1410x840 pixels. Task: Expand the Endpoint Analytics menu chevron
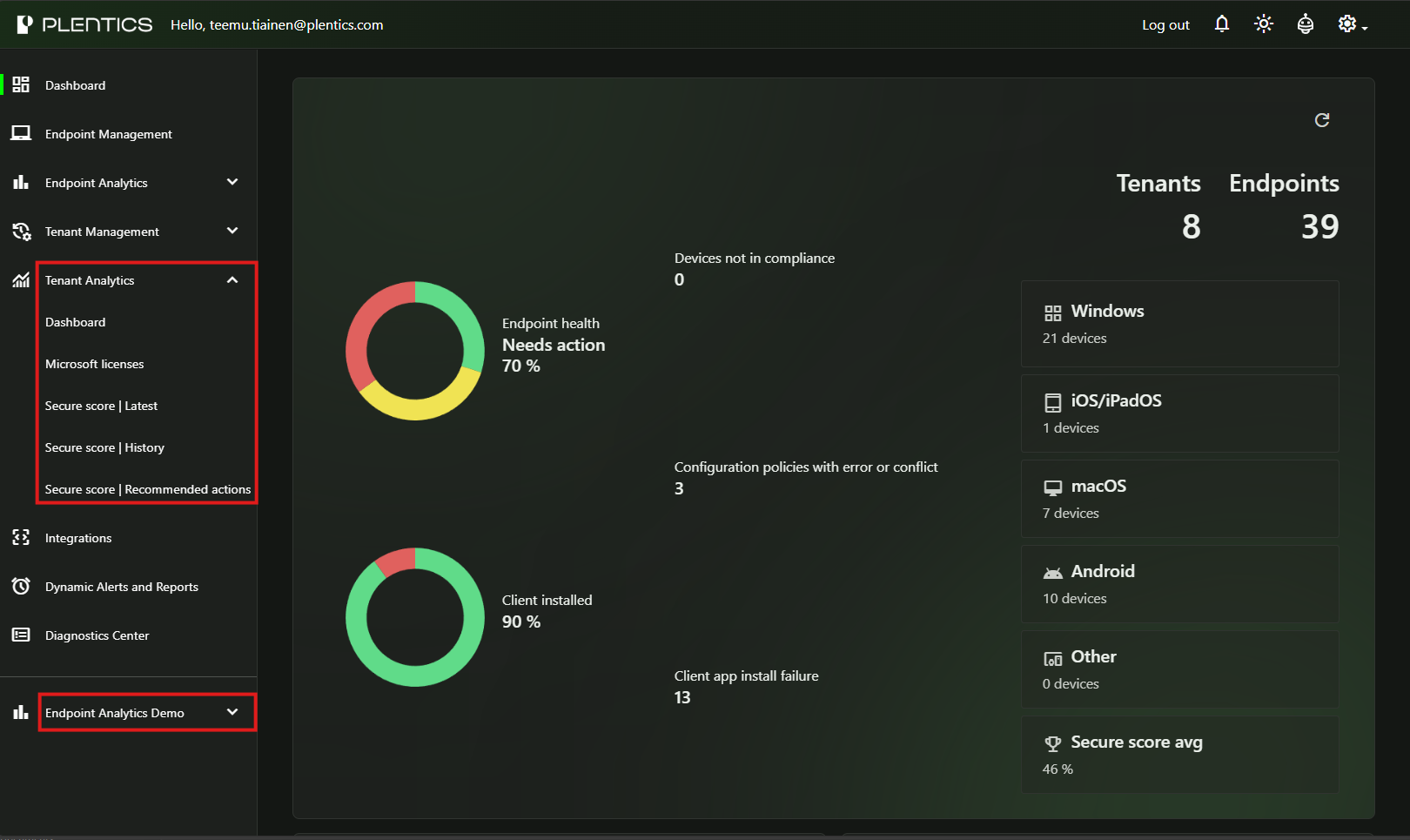(x=232, y=182)
